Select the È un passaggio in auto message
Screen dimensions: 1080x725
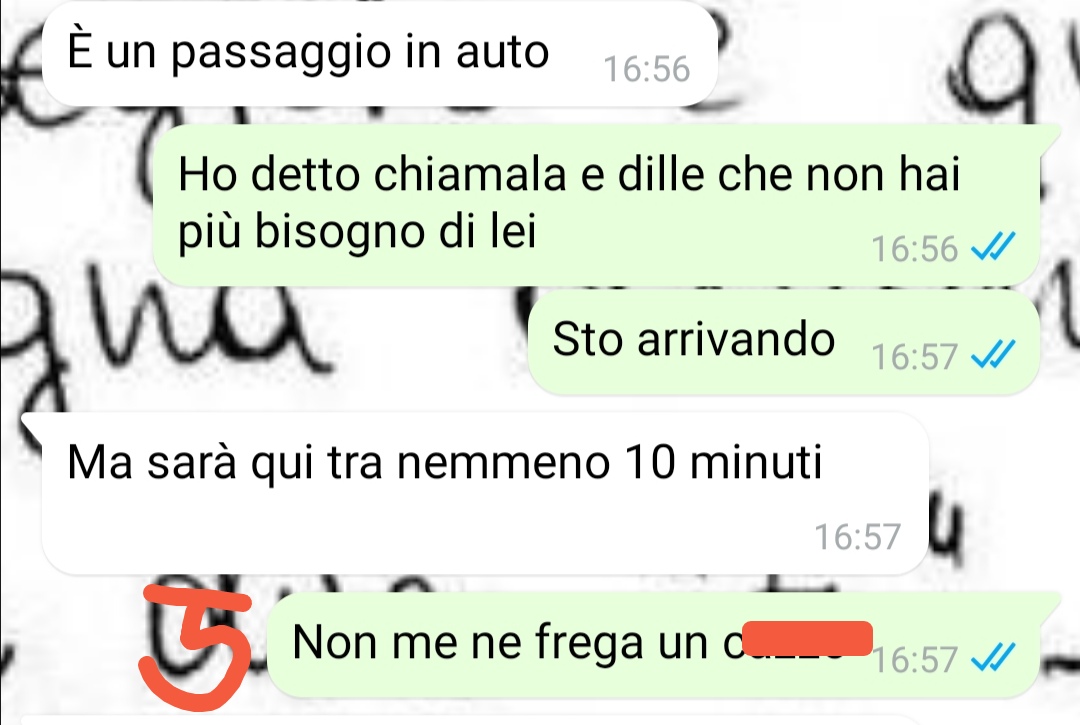coord(380,54)
